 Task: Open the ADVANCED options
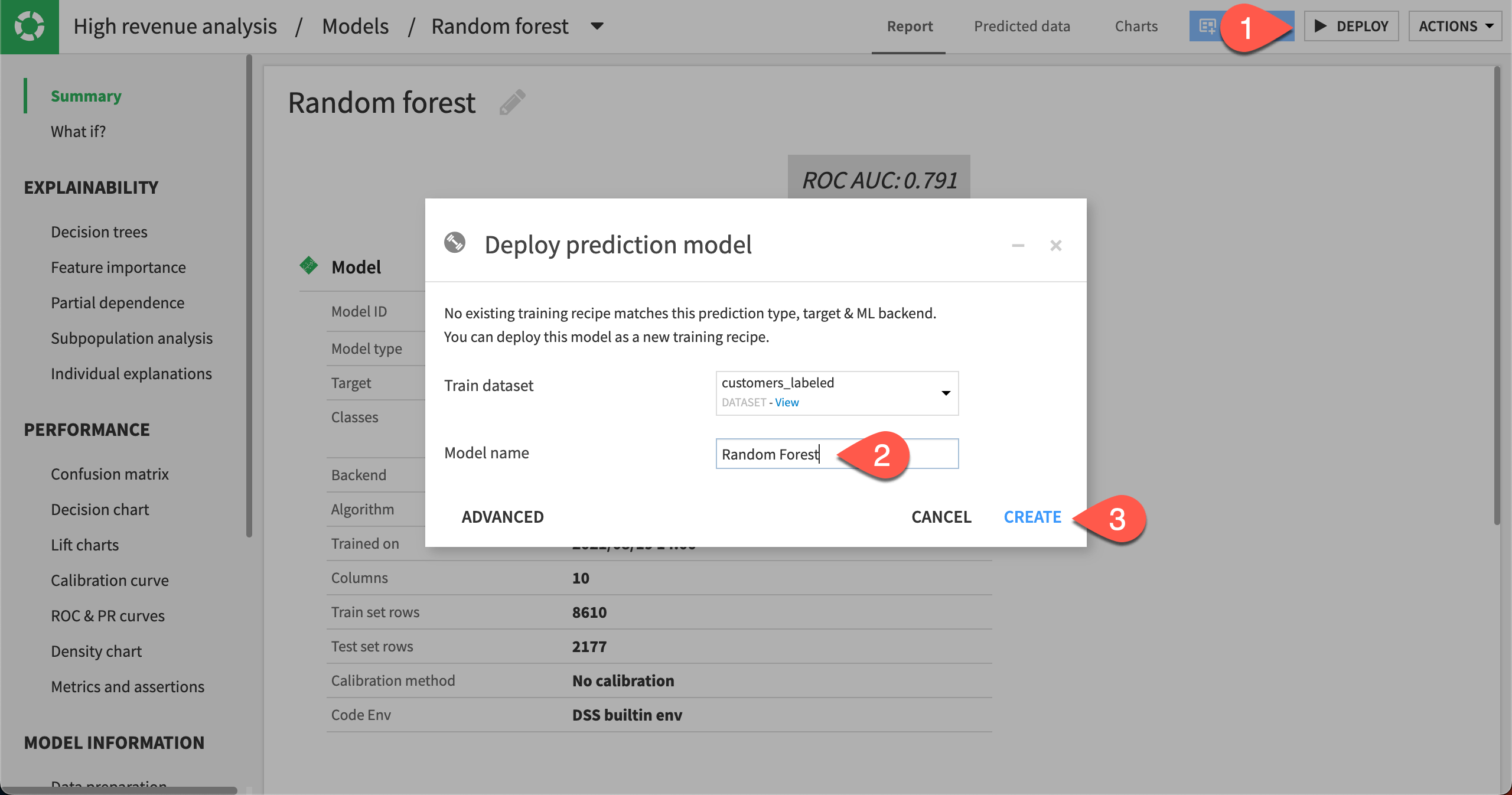pos(503,517)
